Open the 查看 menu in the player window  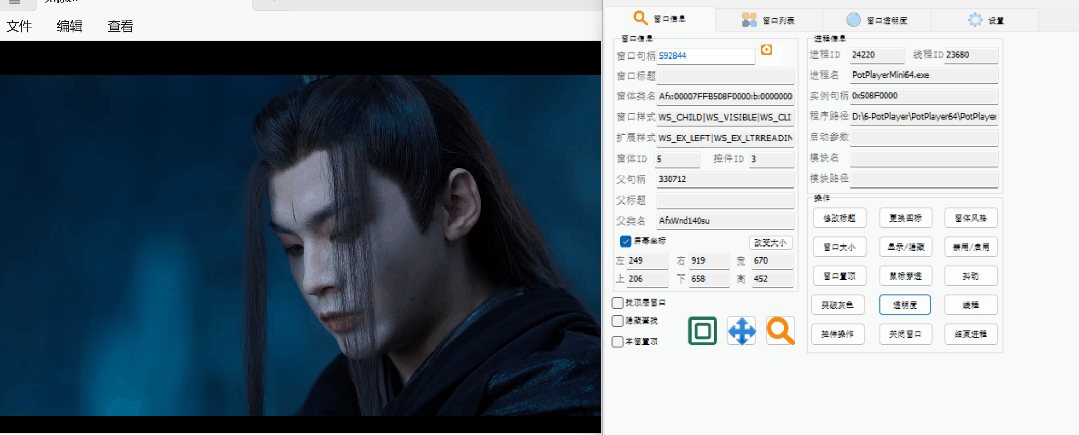click(120, 27)
